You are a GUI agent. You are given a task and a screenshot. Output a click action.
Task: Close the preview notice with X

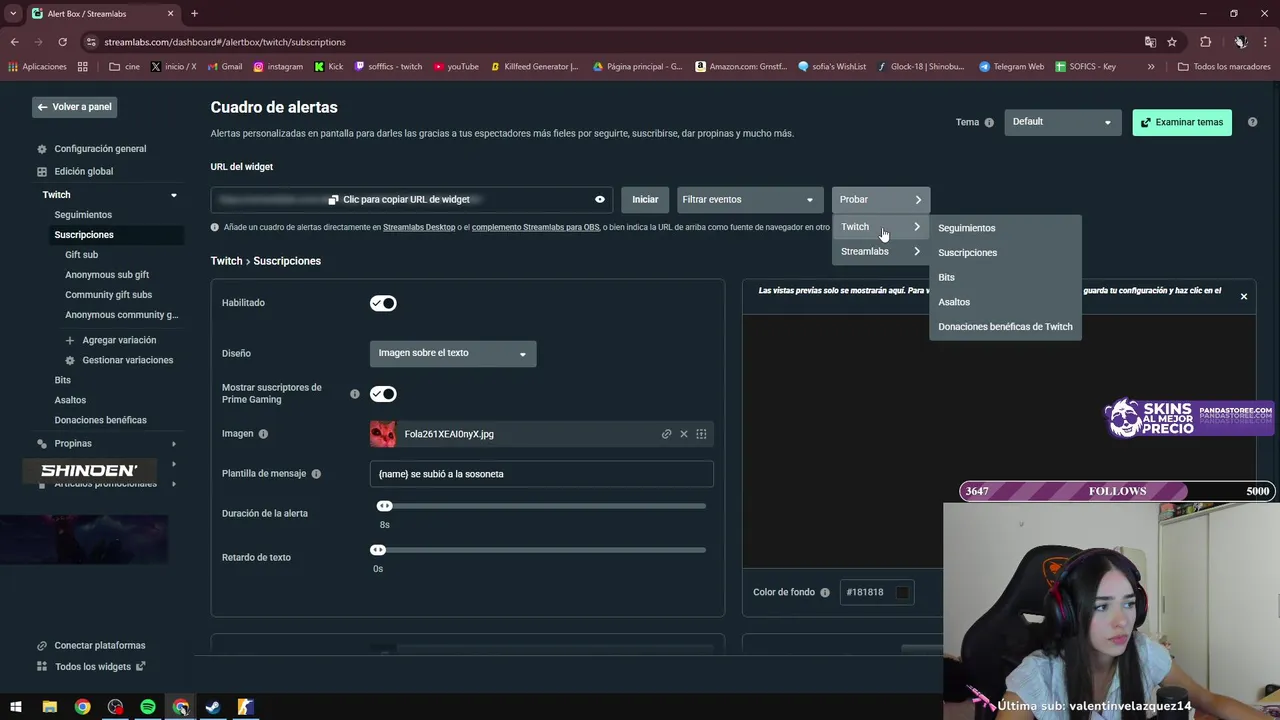point(1244,296)
